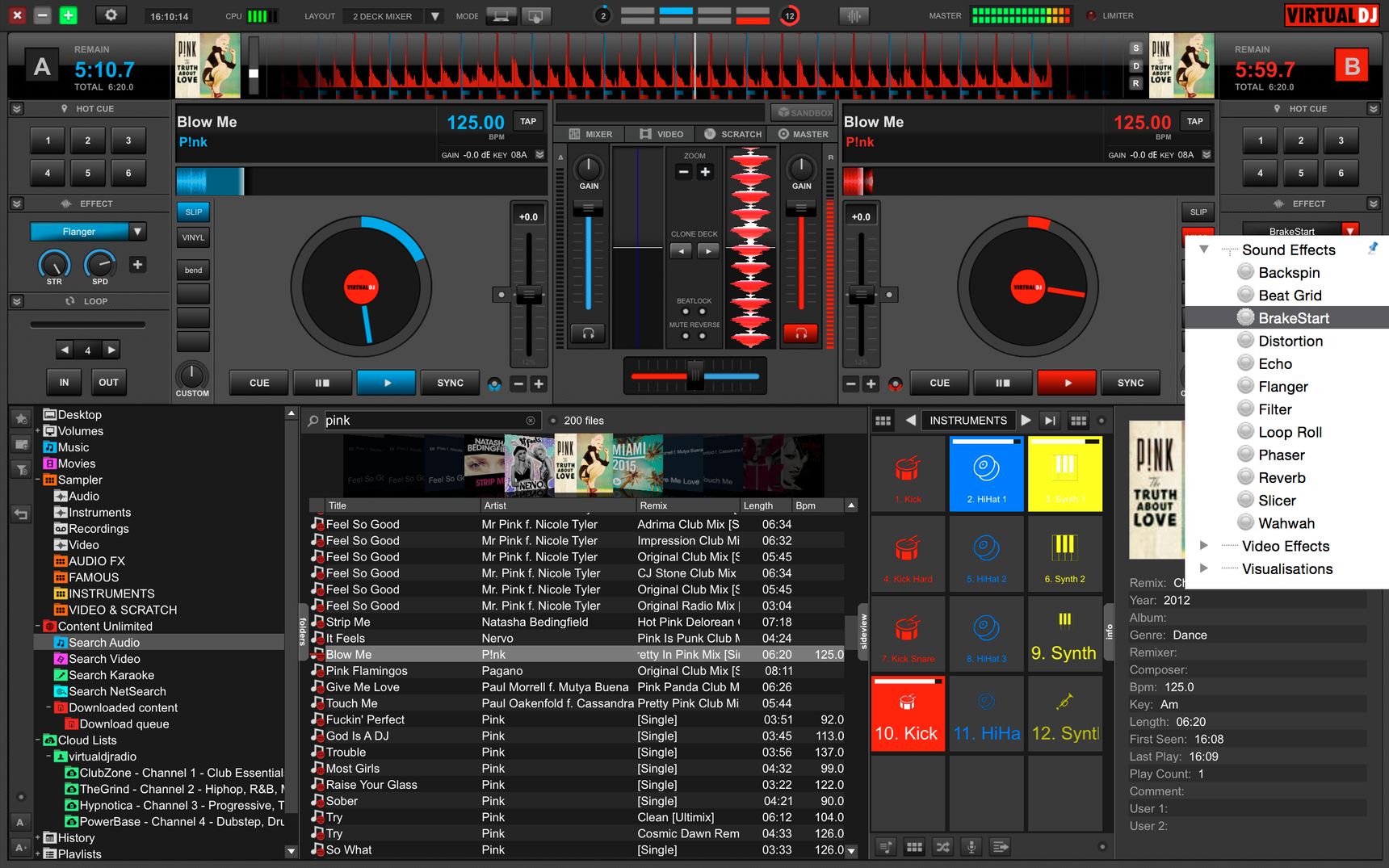Toggle SLIP mode on deck A
The height and width of the screenshot is (868, 1389).
194,212
